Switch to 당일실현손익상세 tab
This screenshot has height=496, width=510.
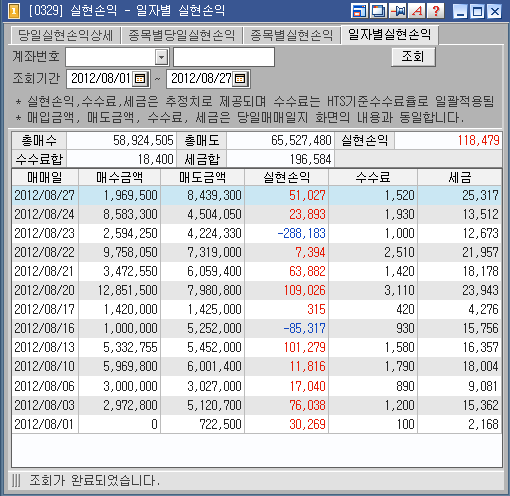pyautogui.click(x=65, y=35)
